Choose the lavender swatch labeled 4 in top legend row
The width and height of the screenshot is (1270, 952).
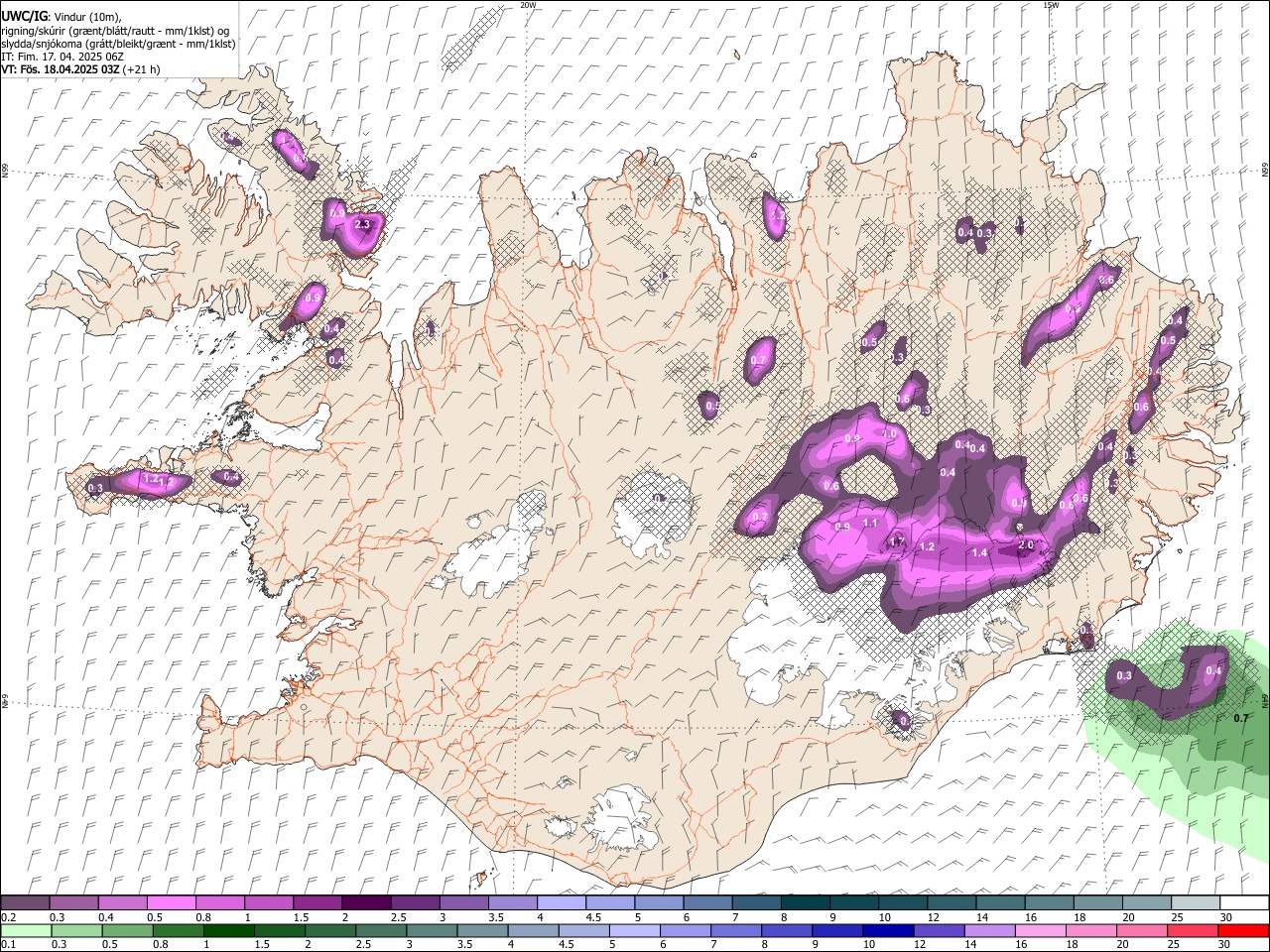click(x=560, y=902)
